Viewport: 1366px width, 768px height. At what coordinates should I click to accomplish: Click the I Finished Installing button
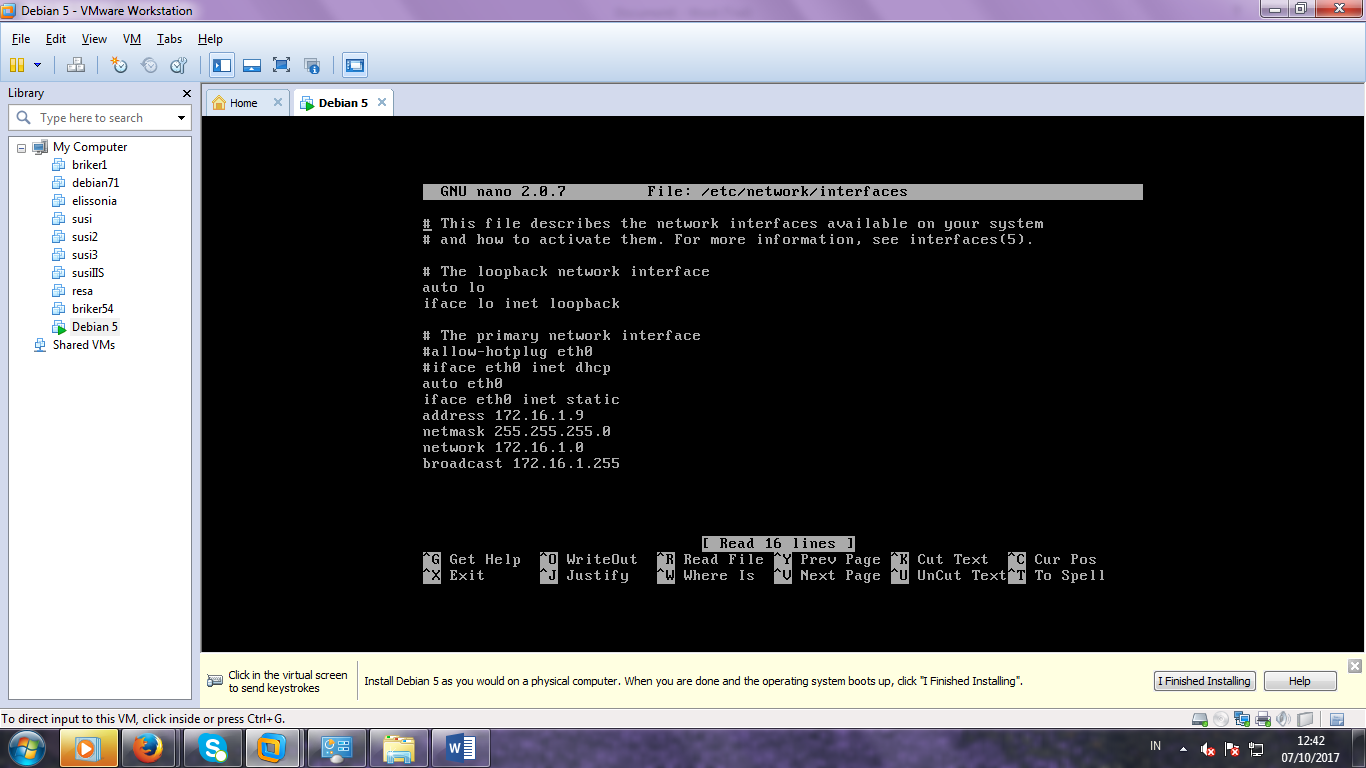1204,681
